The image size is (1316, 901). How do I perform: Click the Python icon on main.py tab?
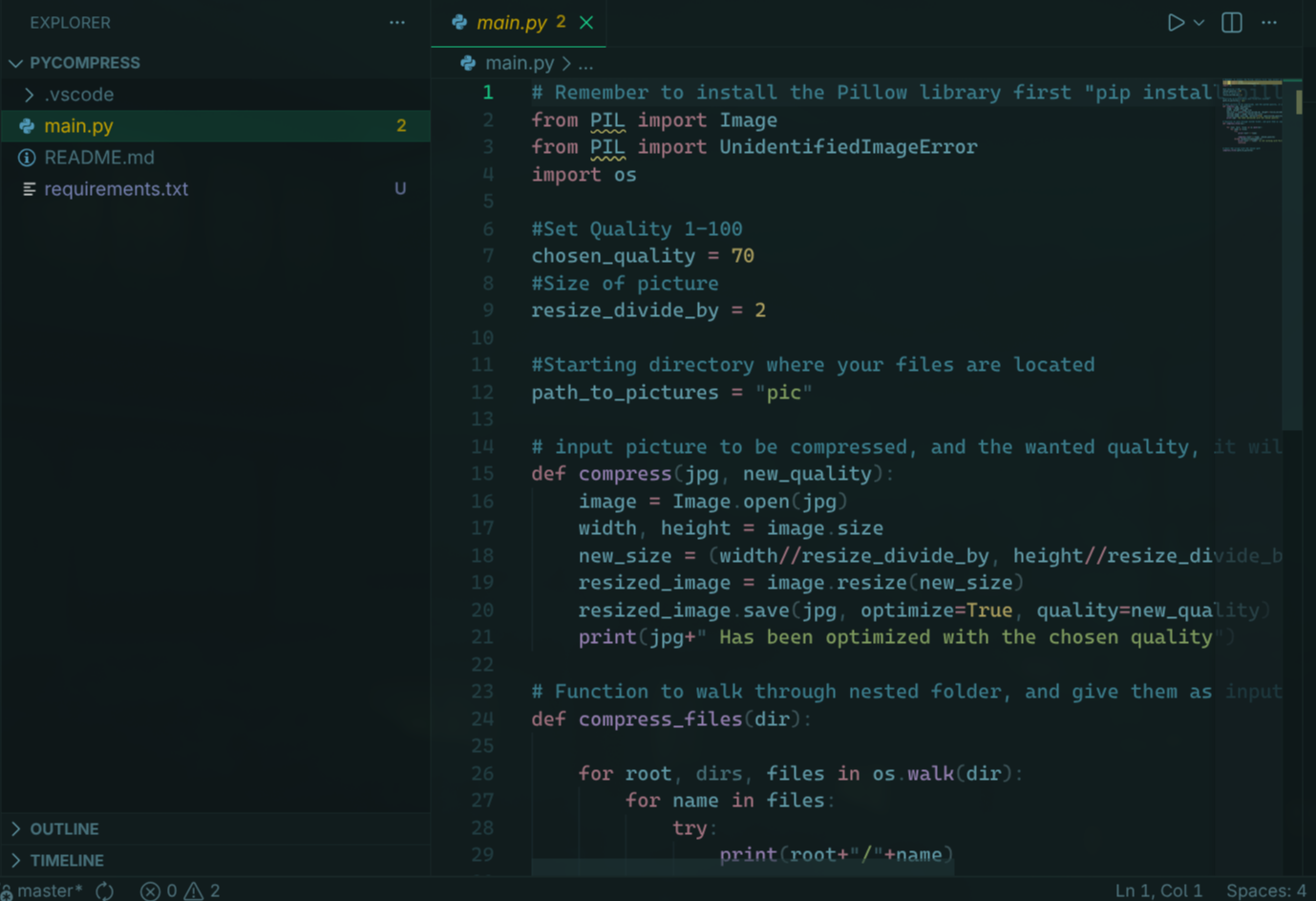tap(459, 22)
